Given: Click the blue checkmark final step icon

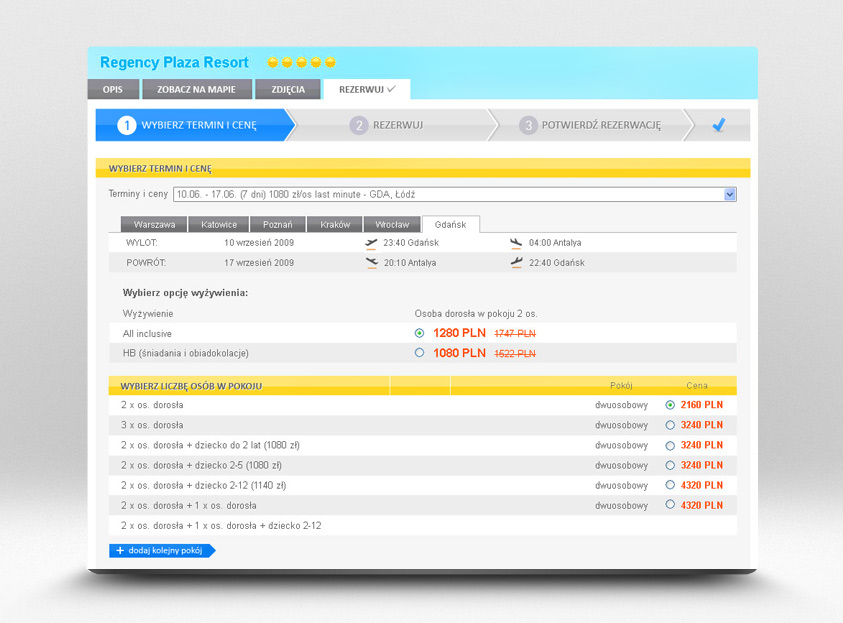Looking at the screenshot, I should tap(718, 125).
